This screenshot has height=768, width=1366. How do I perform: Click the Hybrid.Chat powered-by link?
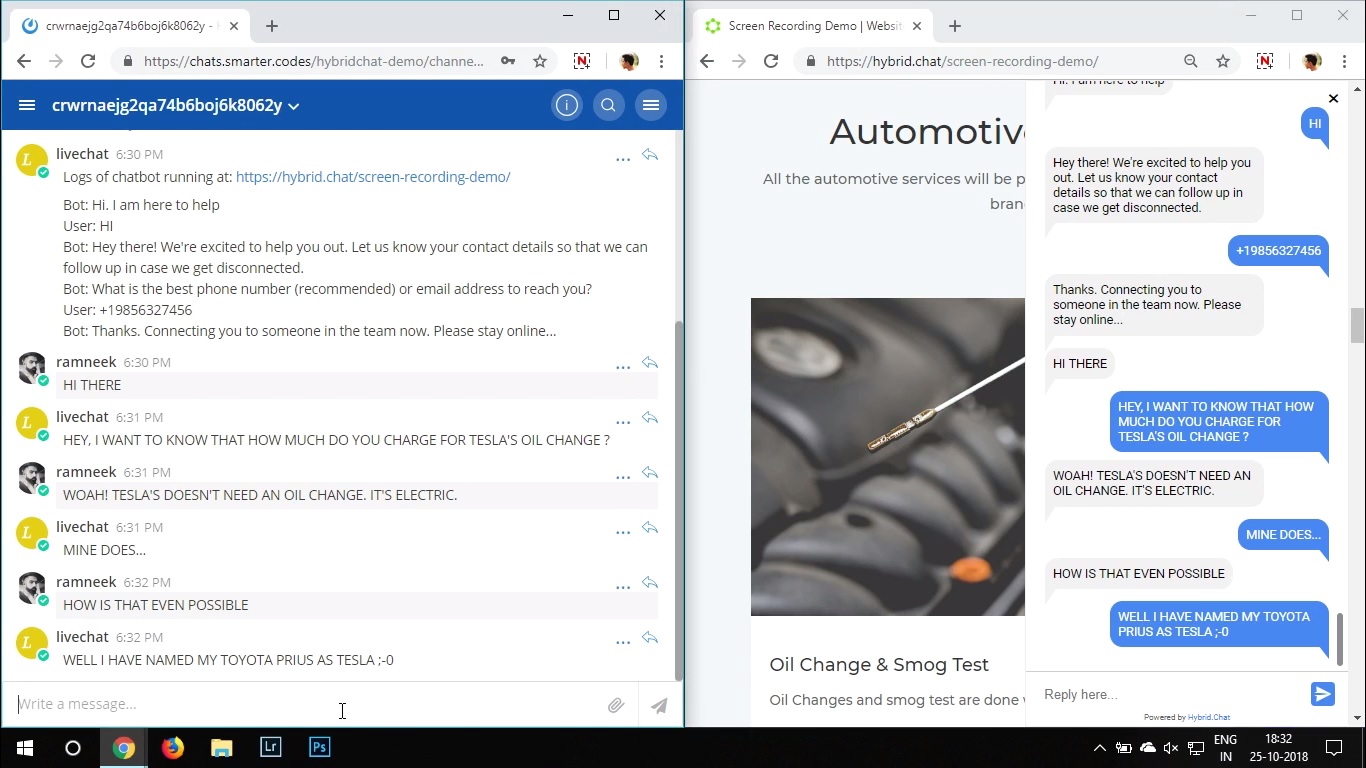tap(1208, 717)
